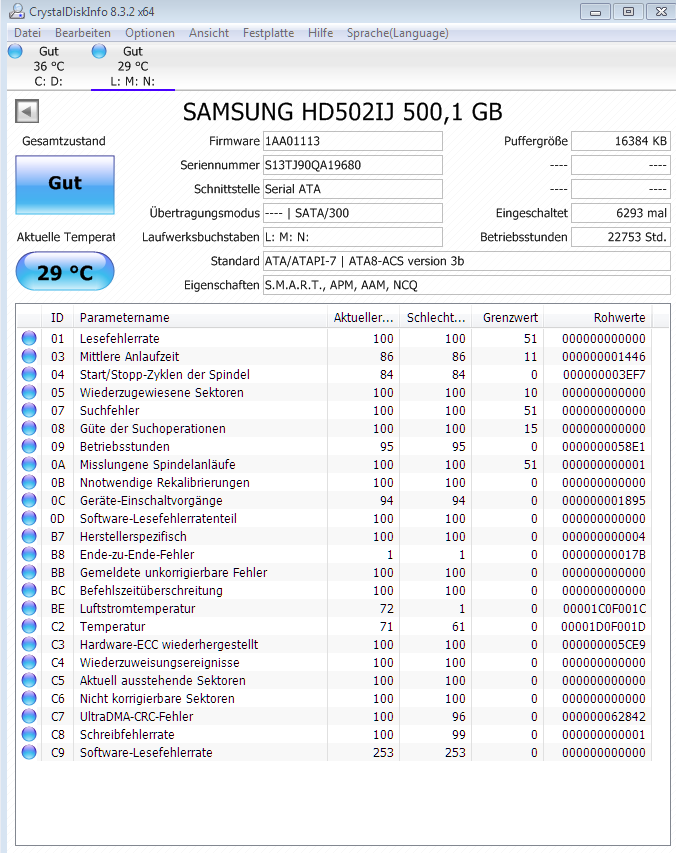Click status icon of C9 Software-Lesefehlerrate row
Screen dimensions: 676x853
29,752
